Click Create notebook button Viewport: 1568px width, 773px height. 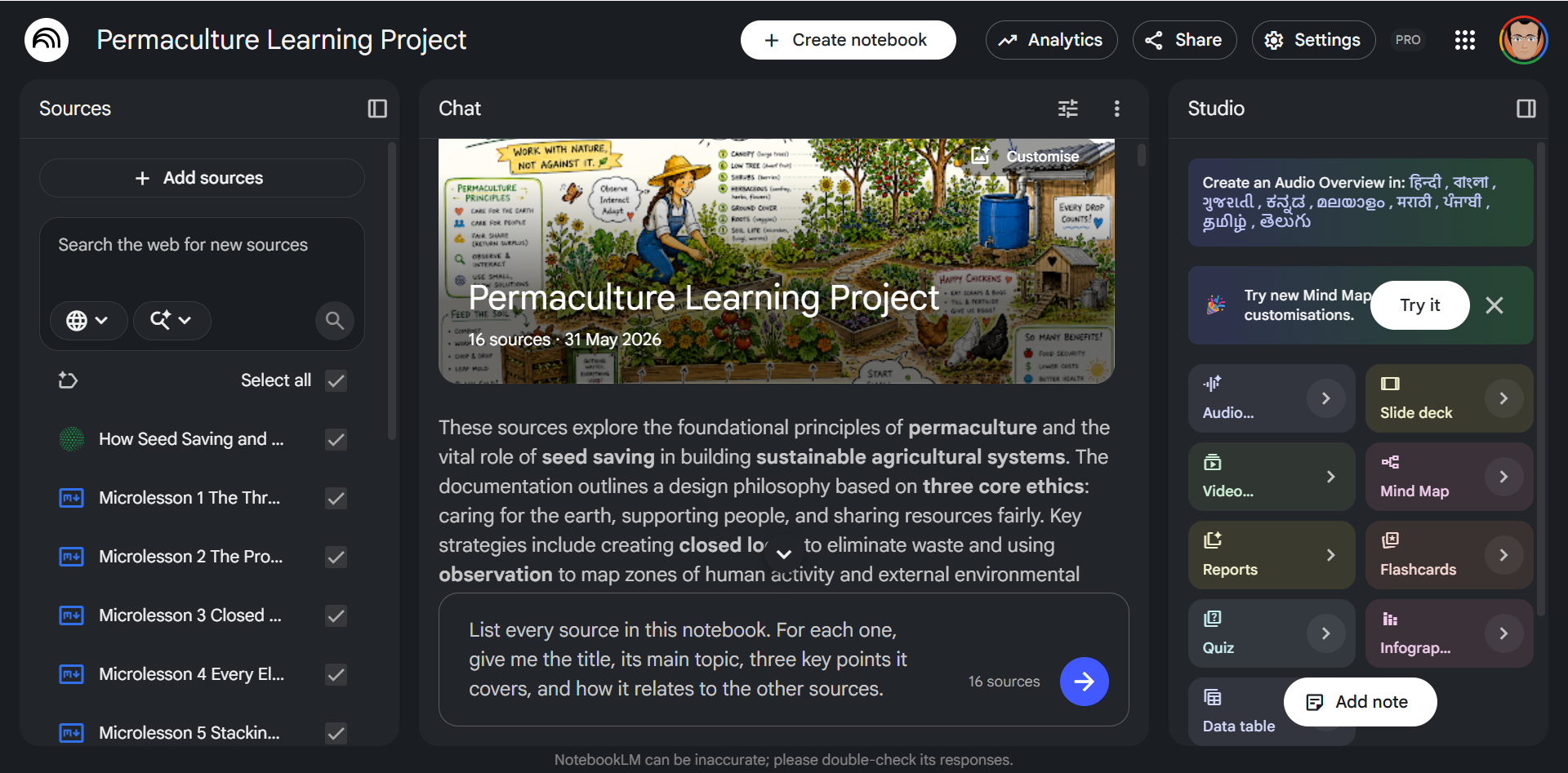tap(848, 40)
